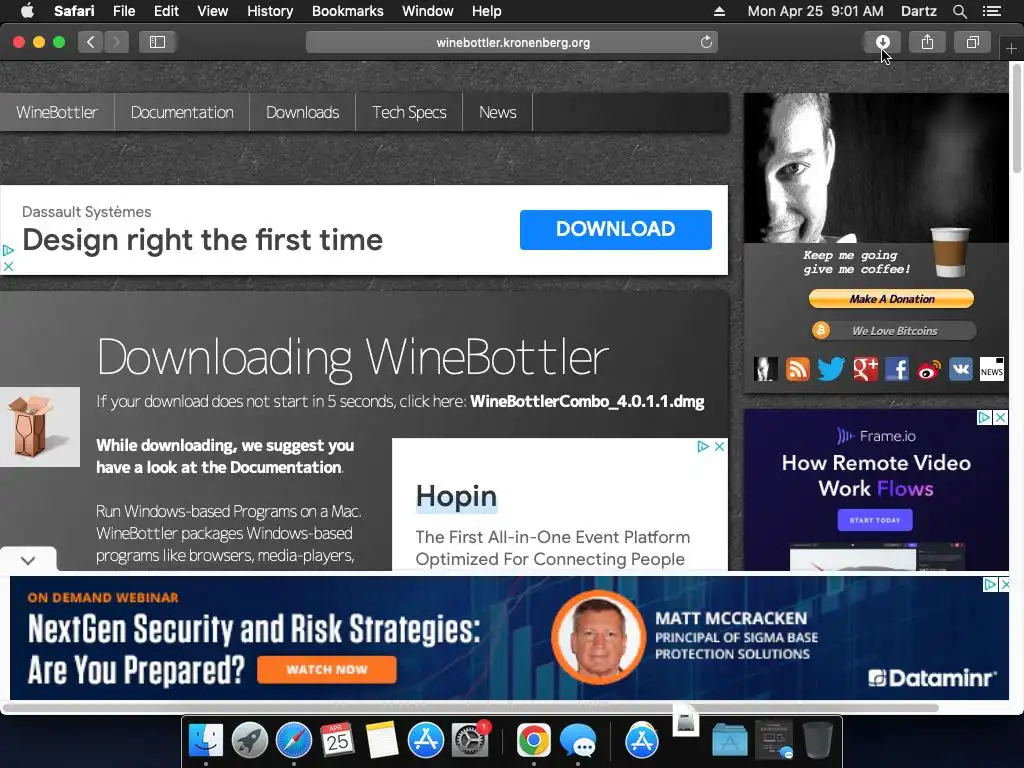
Task: Click the author portrait photo
Action: [x=876, y=168]
